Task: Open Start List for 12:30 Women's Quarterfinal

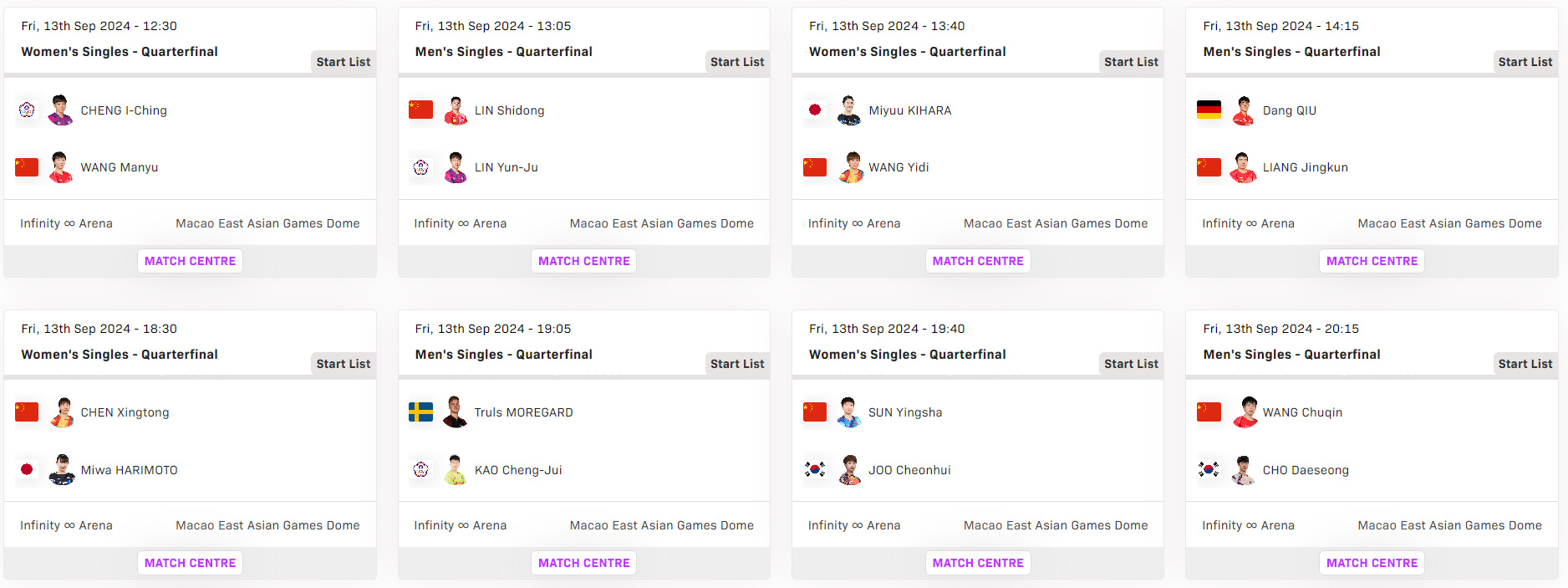Action: (343, 62)
